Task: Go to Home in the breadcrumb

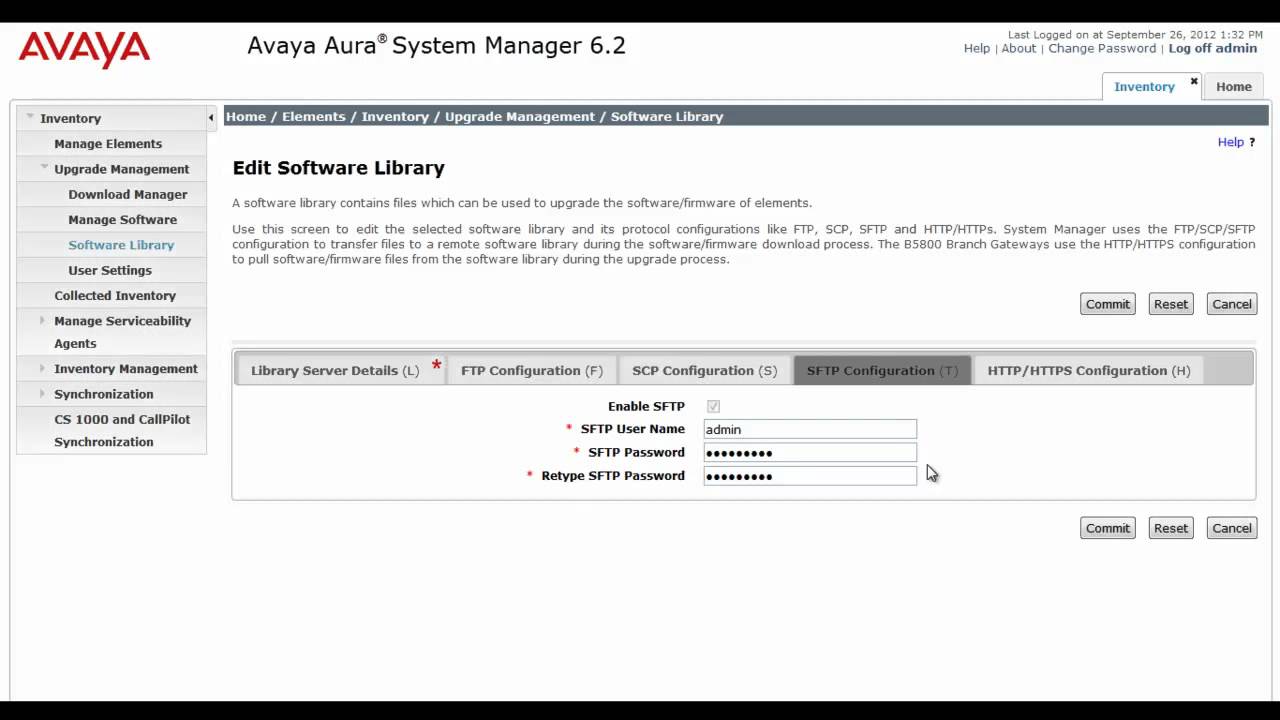Action: tap(246, 117)
